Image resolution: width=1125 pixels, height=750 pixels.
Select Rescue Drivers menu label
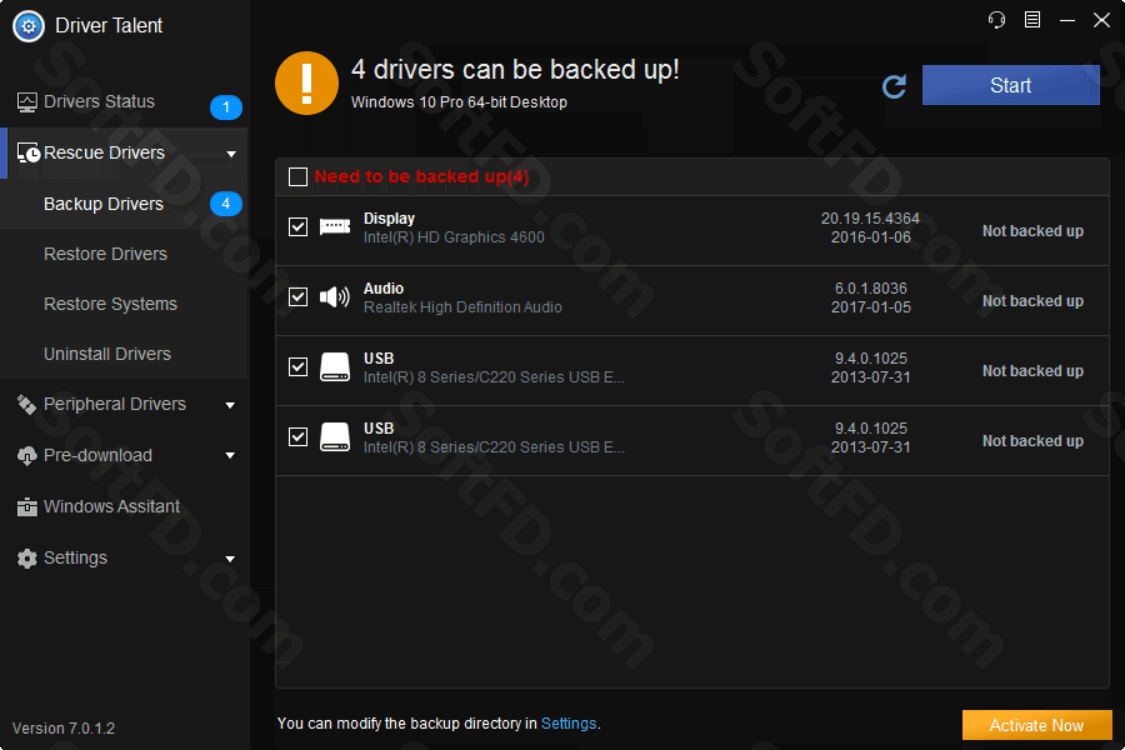(104, 153)
